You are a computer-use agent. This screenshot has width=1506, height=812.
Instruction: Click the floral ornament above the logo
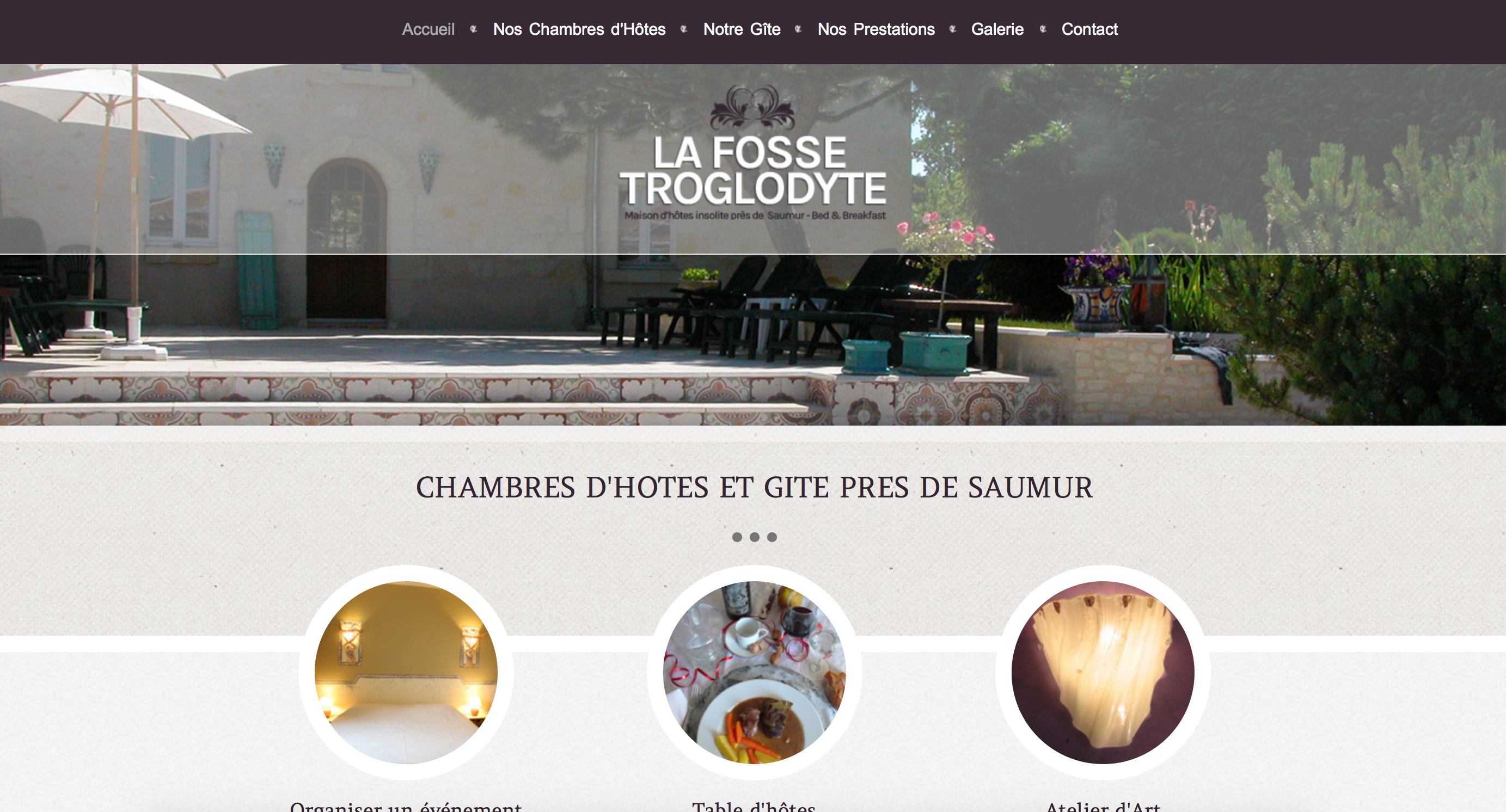pos(752,107)
